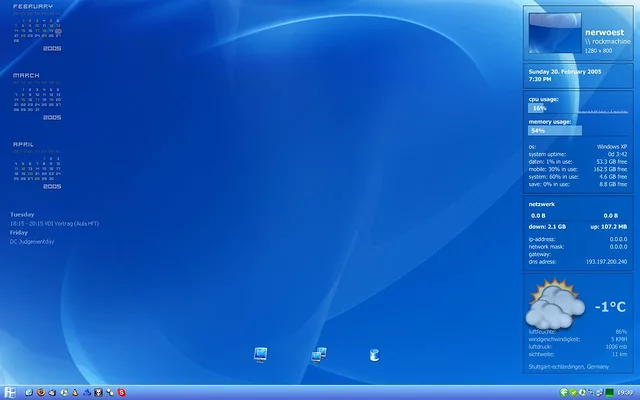Viewport: 640px width, 400px height.
Task: Click the FEBRUARY calendar heading
Action: point(33,7)
